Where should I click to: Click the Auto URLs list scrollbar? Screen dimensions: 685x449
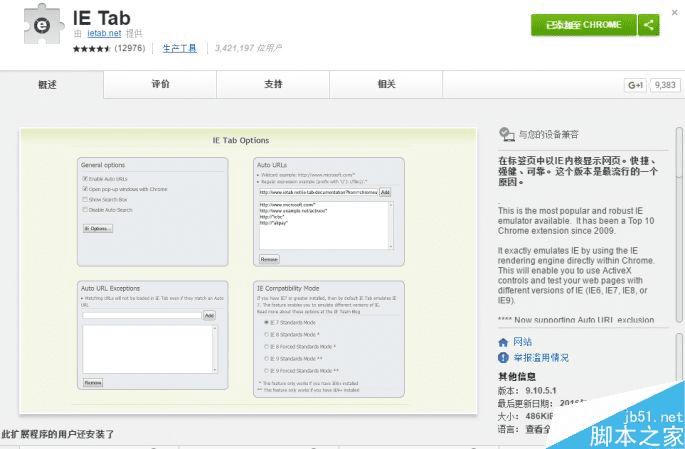(391, 225)
